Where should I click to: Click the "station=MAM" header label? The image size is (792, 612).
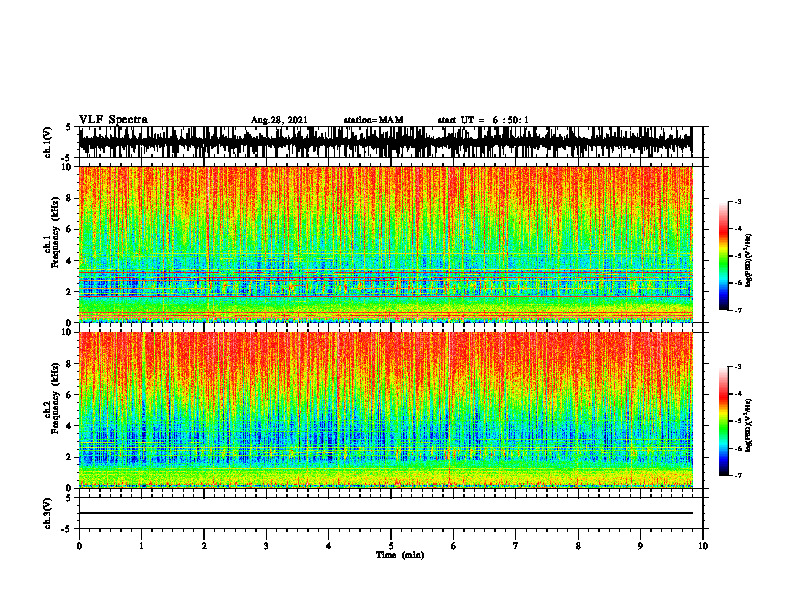pyautogui.click(x=373, y=120)
